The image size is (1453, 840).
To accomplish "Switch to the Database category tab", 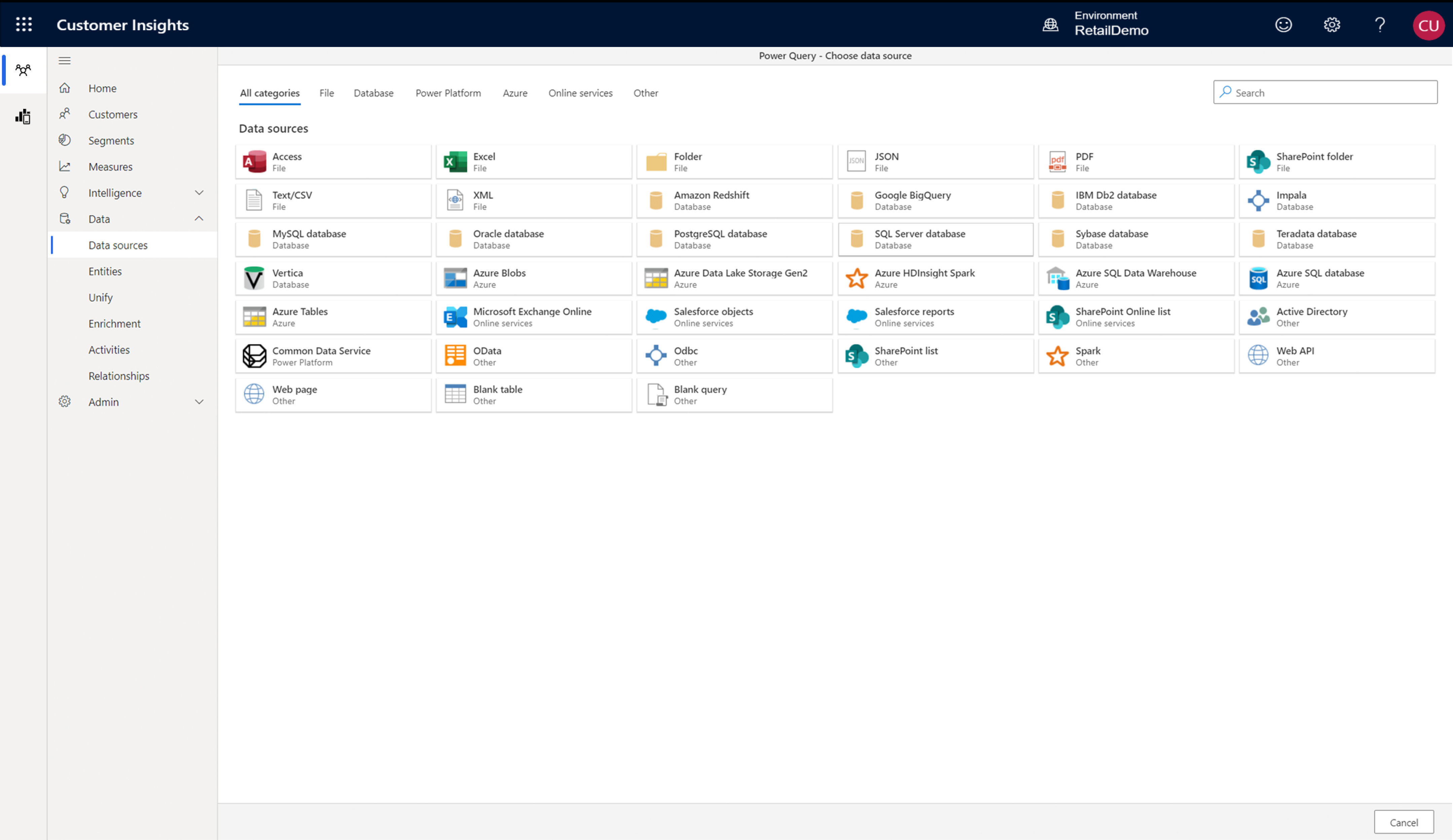I will click(x=374, y=93).
